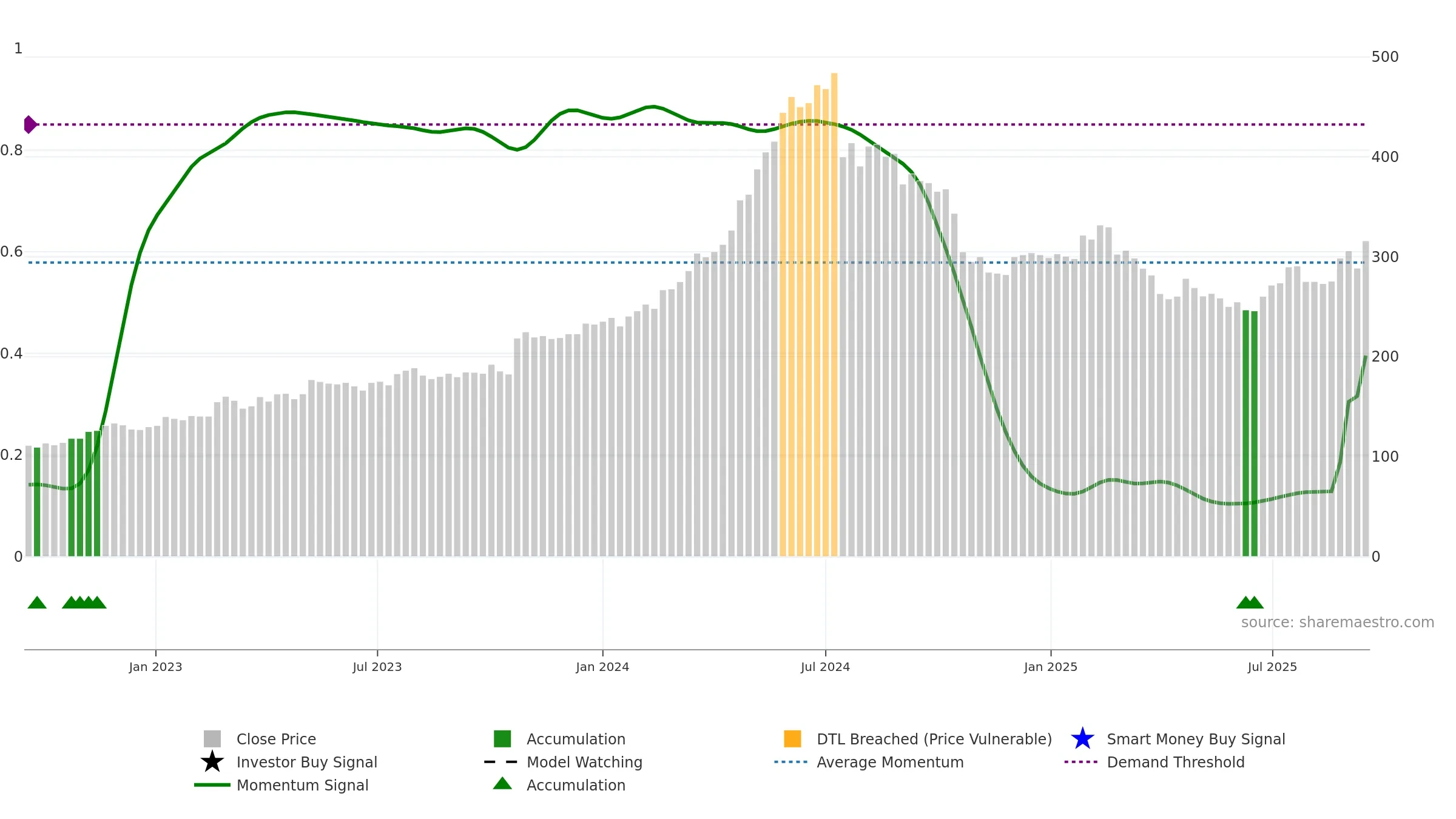Toggle the blue star Smart Money Buy Signal icon

[x=1082, y=738]
